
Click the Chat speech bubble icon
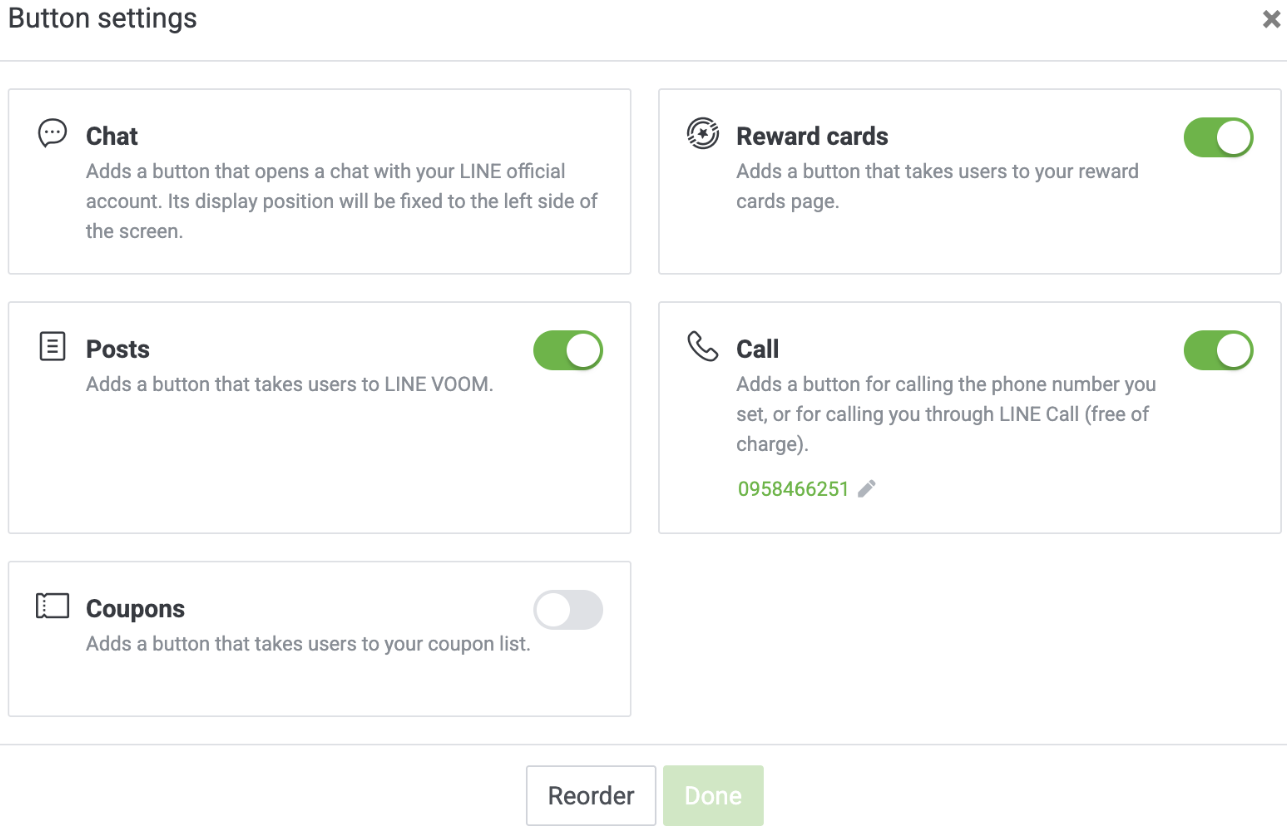pos(52,133)
